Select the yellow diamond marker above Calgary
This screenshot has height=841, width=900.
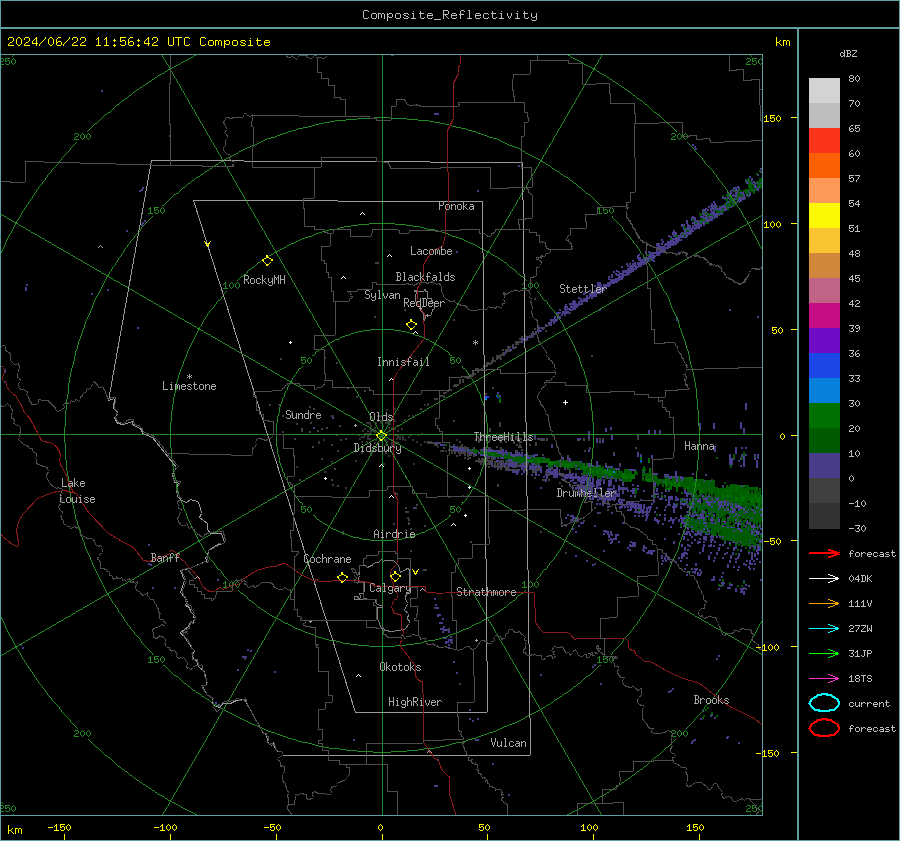pyautogui.click(x=395, y=576)
